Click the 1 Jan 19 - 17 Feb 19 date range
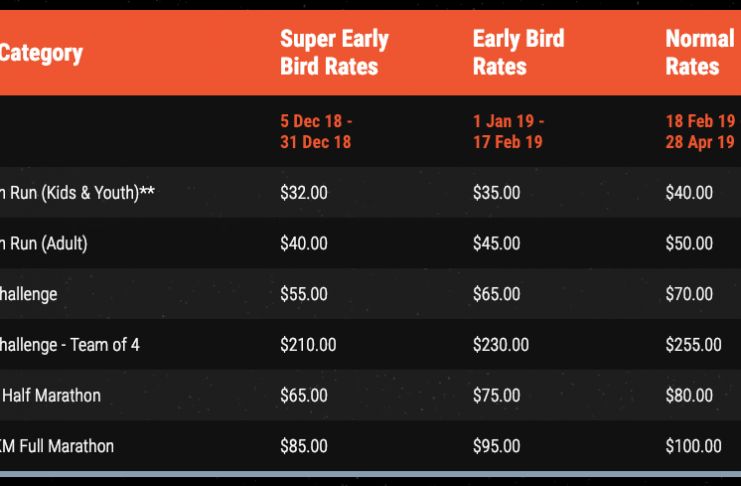This screenshot has height=486, width=741. (508, 131)
